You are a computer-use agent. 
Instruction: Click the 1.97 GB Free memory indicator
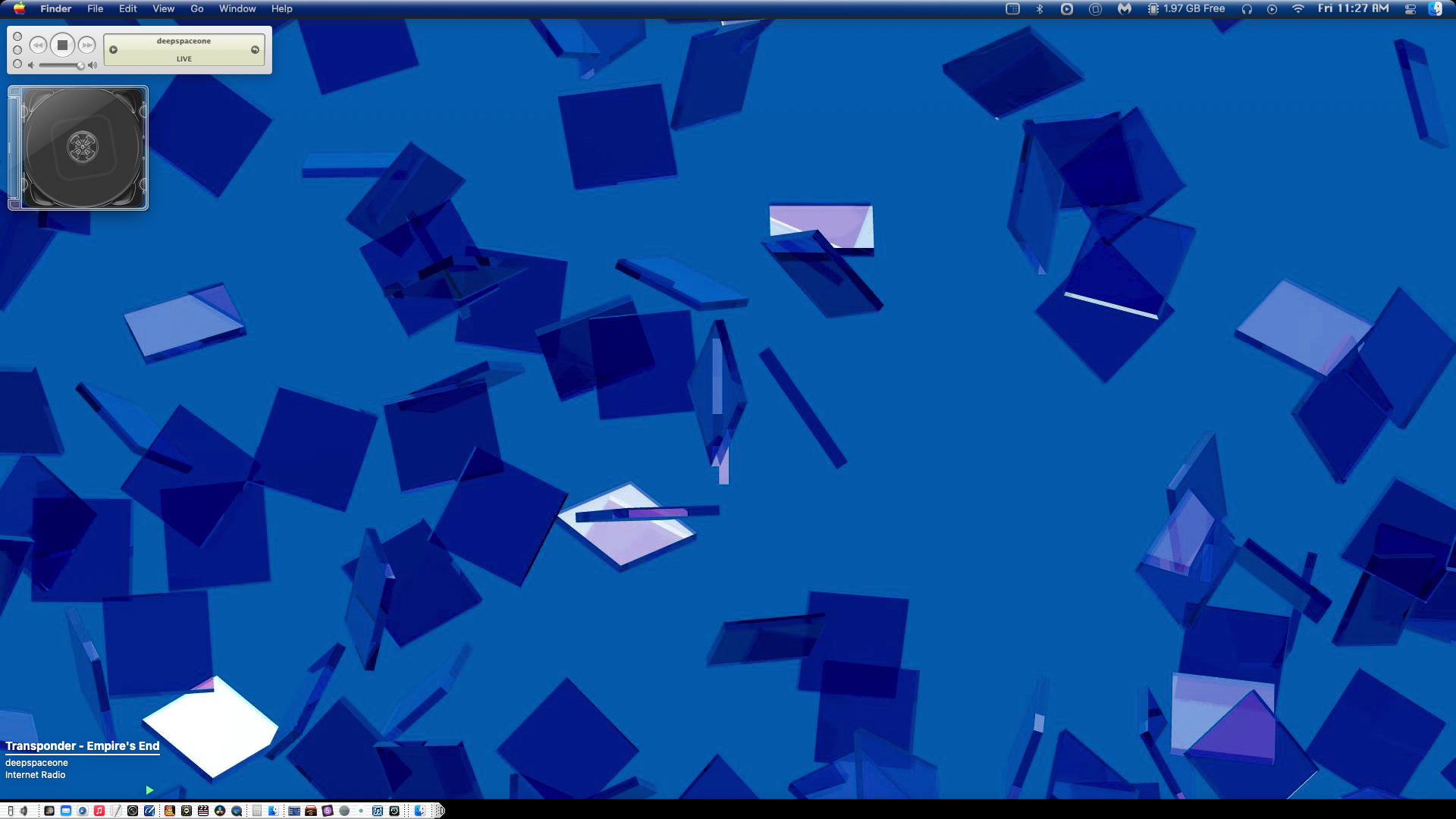pyautogui.click(x=1186, y=9)
